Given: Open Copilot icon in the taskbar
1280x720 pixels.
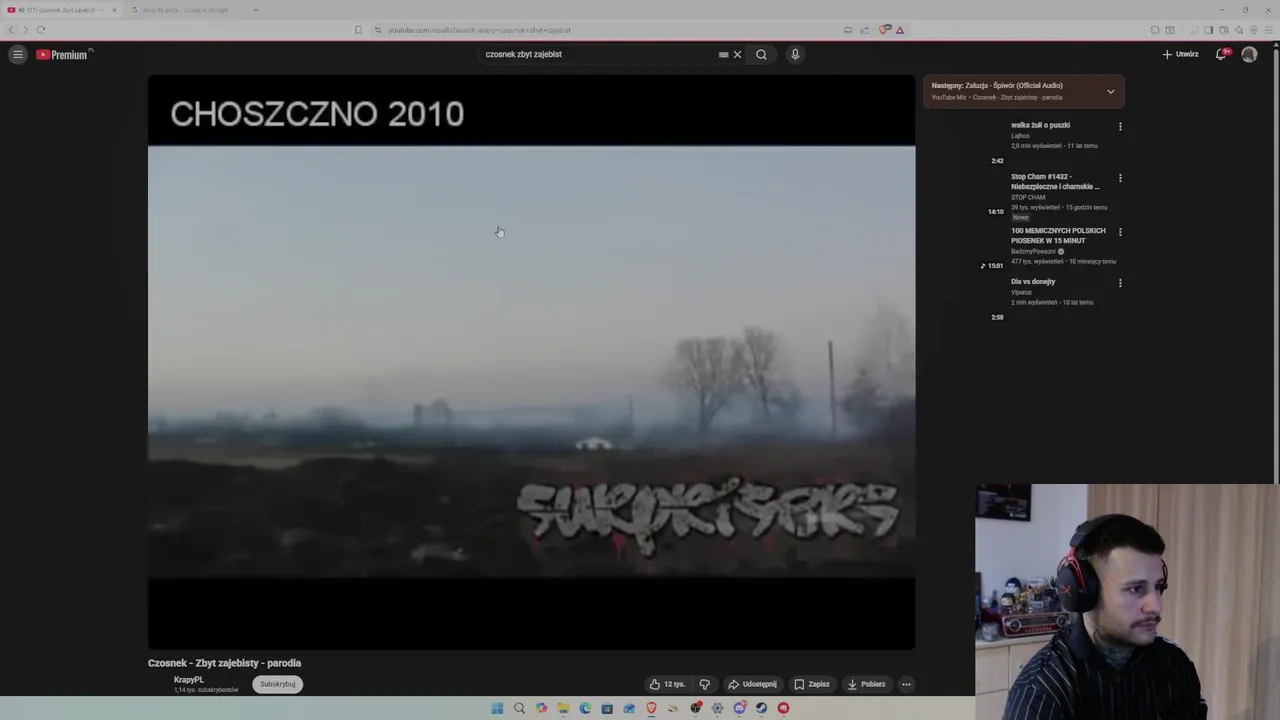Looking at the screenshot, I should click(x=541, y=708).
